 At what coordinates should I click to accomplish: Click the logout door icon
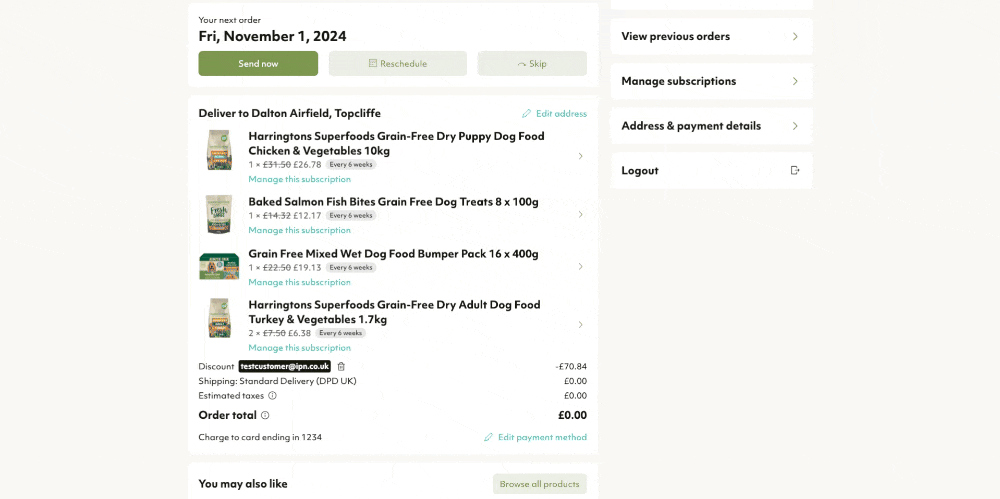795,170
